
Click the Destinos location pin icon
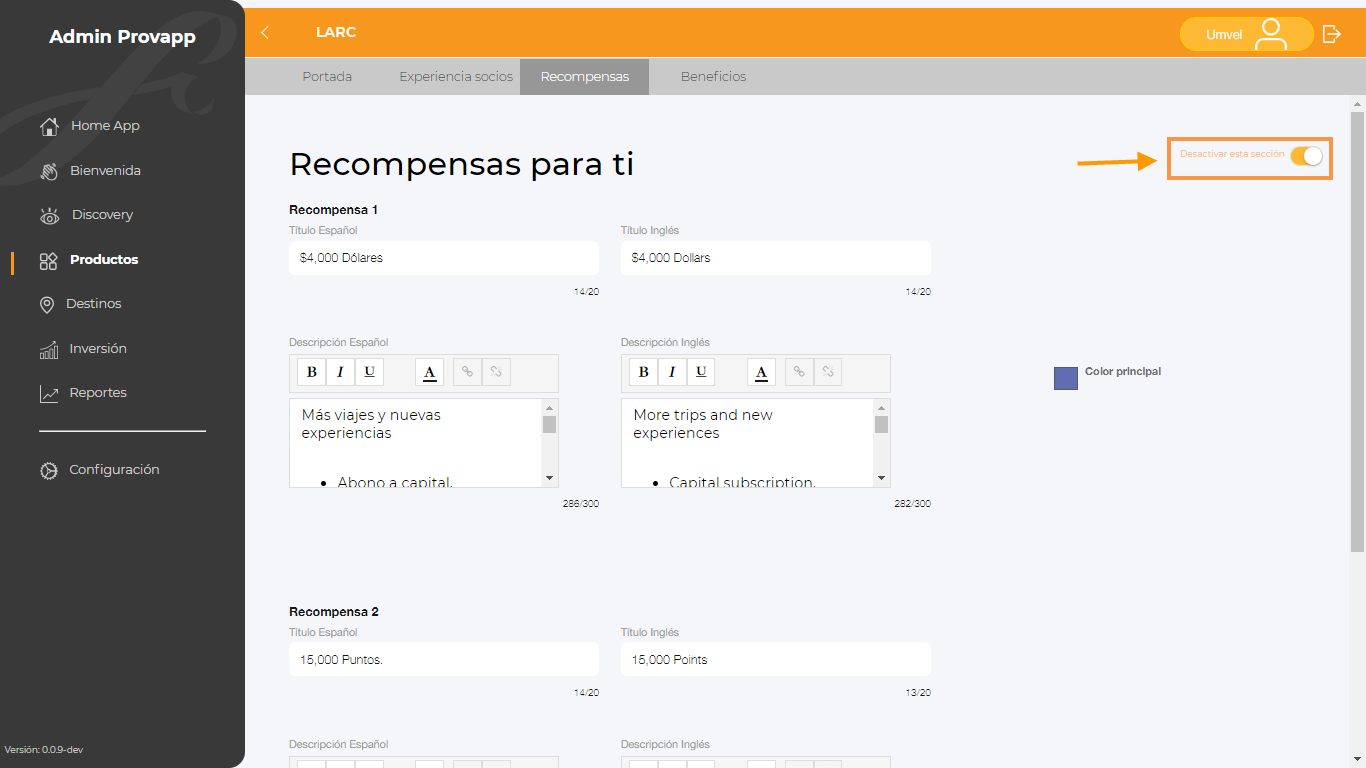pos(47,304)
